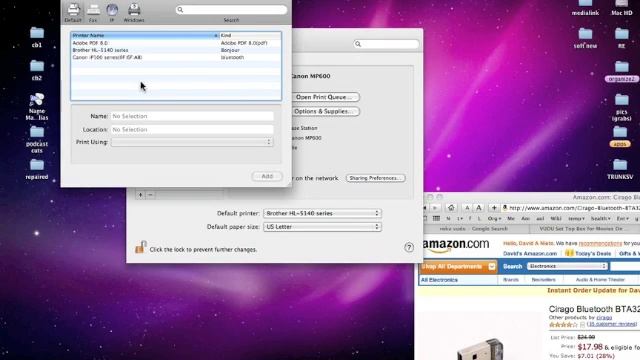Select the Canon iP100 series Bluetooth row
The height and width of the screenshot is (360, 640).
tap(176, 58)
